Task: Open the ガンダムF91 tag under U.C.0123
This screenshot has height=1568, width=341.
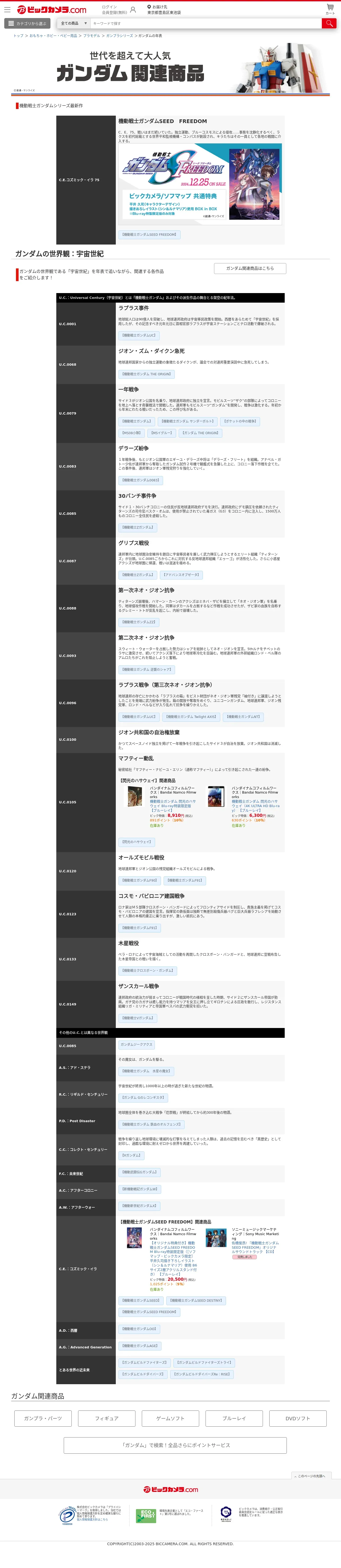Action: point(140,928)
